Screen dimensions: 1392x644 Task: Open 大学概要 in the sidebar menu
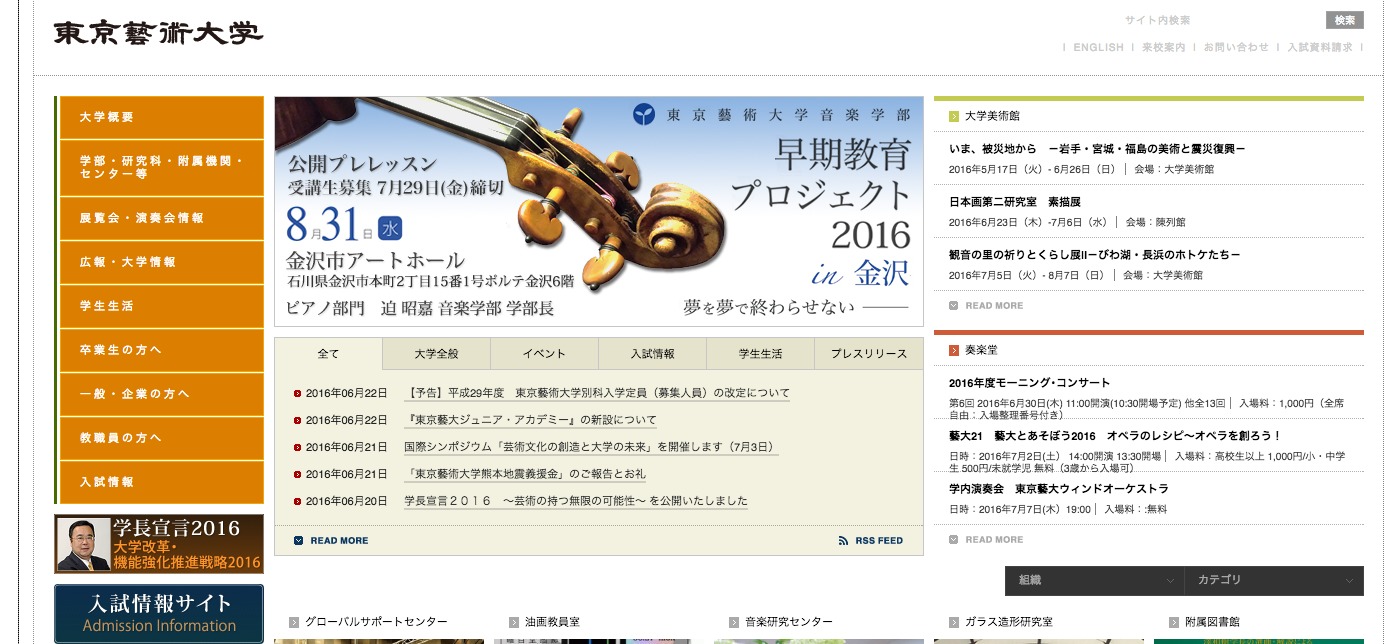161,117
